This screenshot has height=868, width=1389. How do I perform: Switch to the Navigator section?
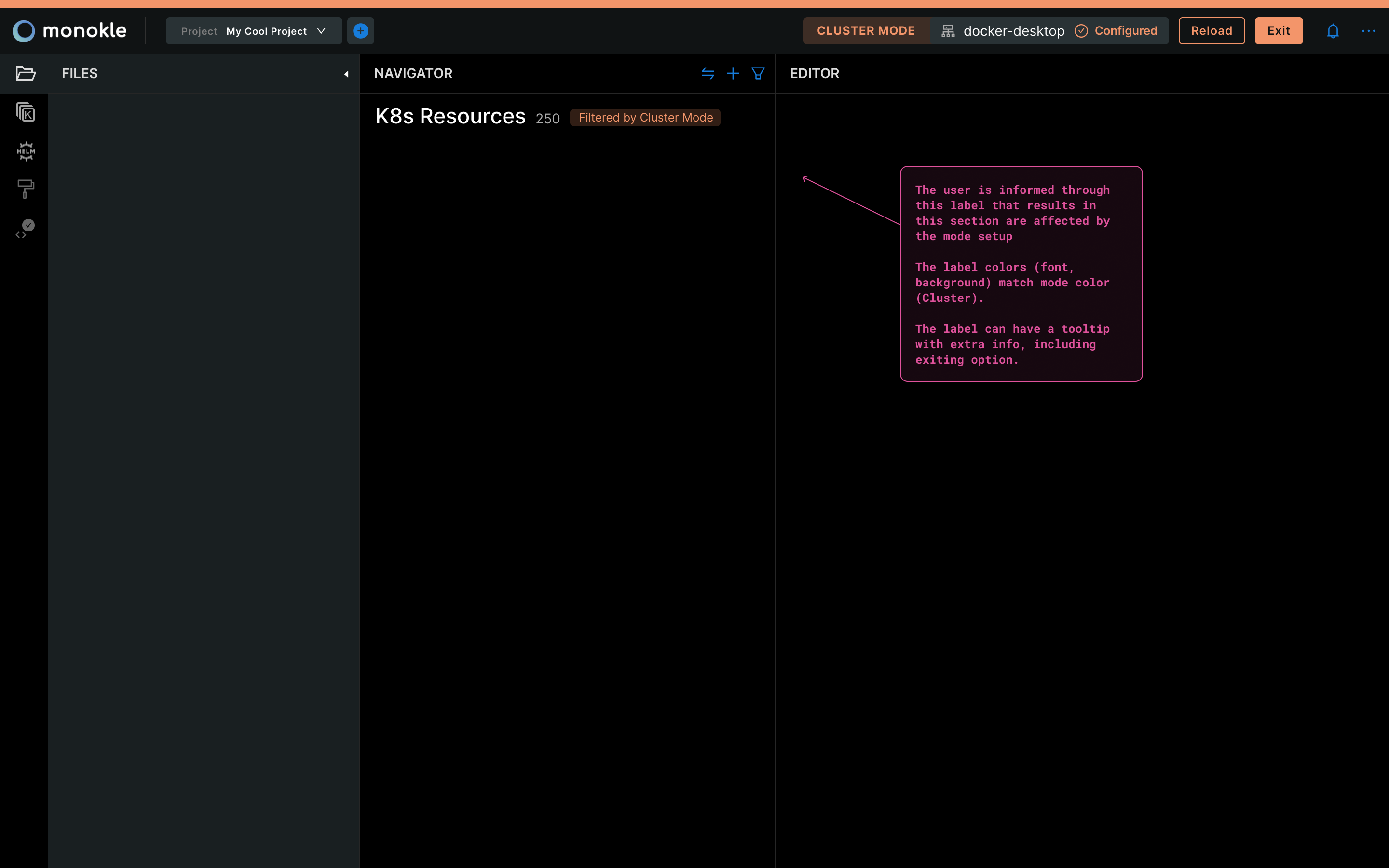coord(413,73)
